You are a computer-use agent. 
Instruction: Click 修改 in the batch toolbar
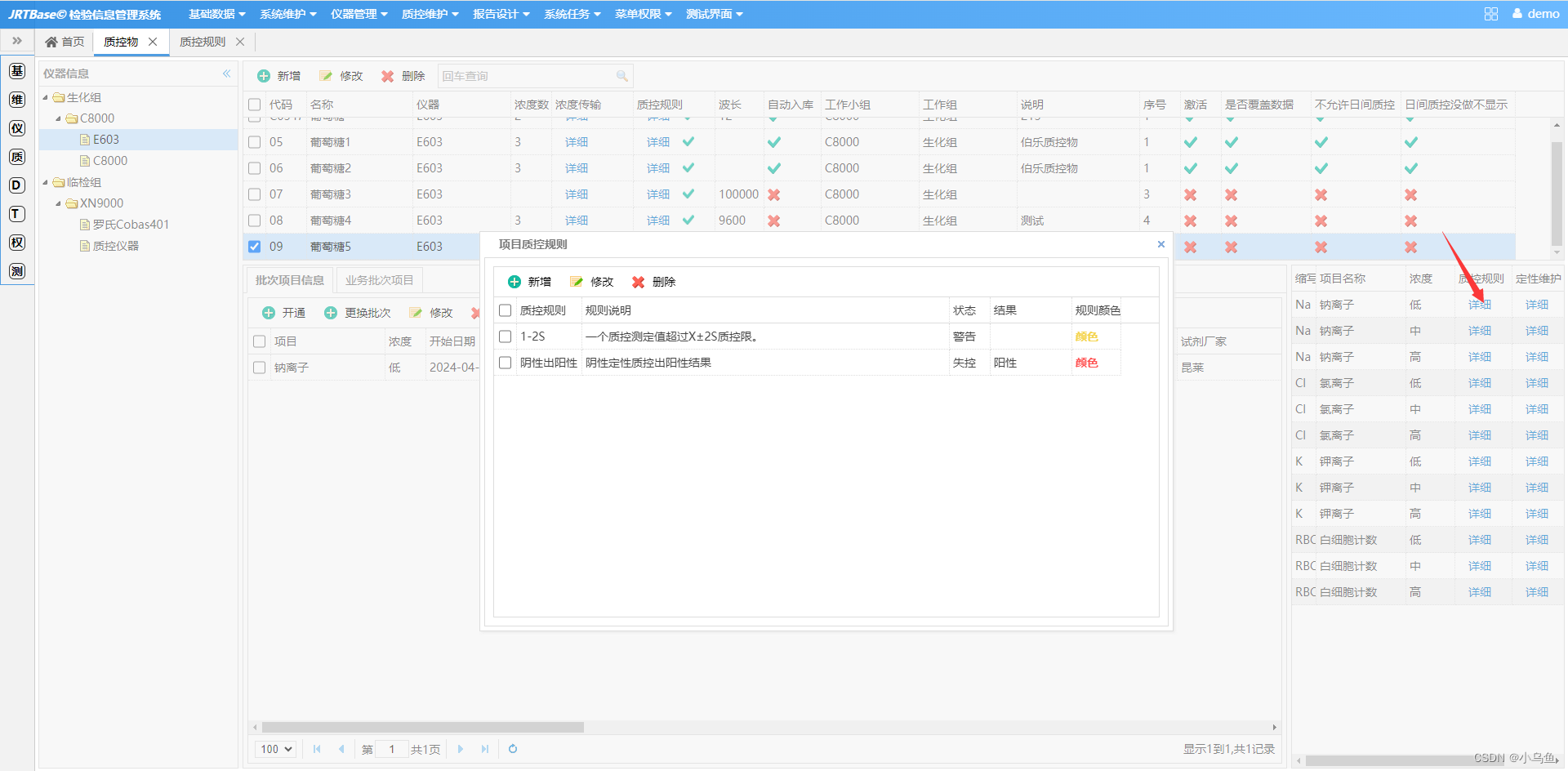tap(431, 313)
